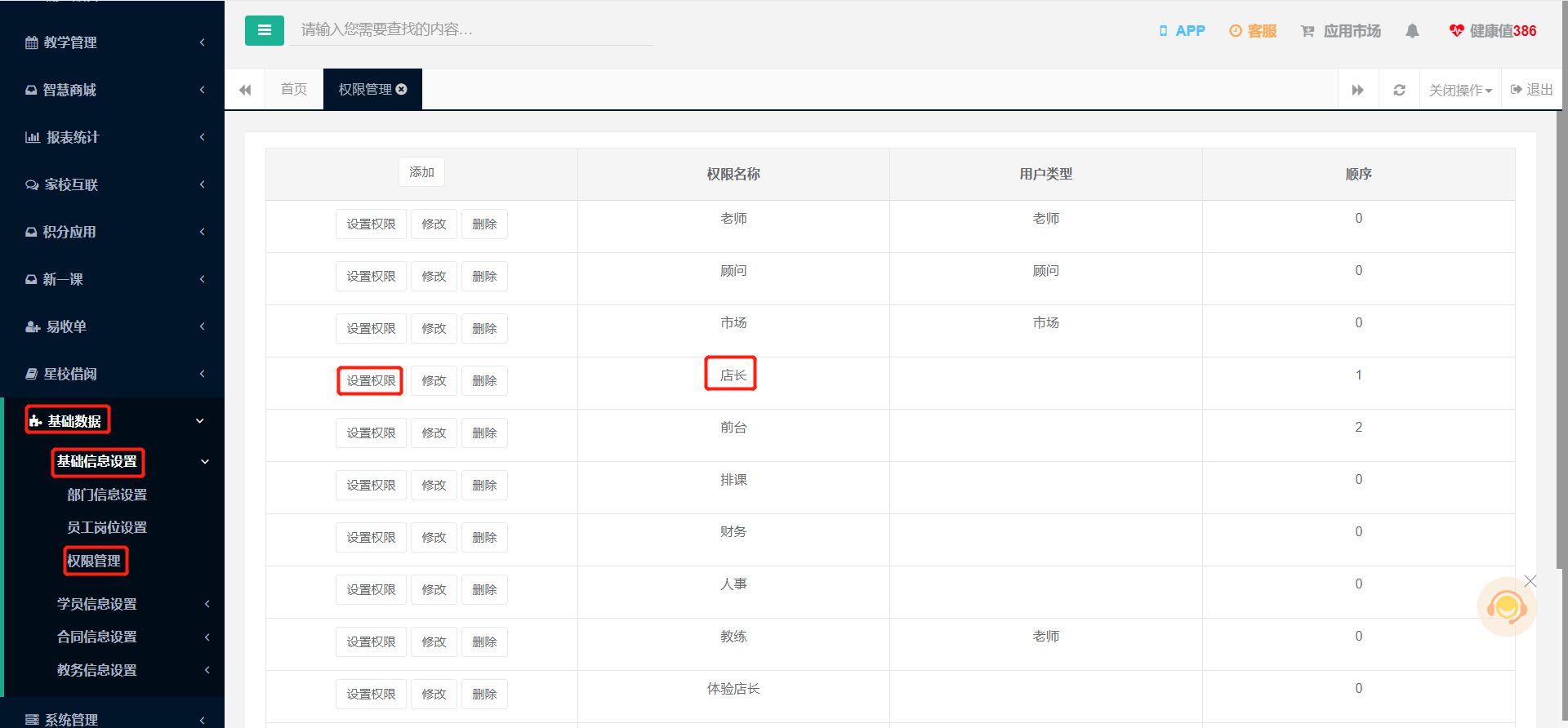The width and height of the screenshot is (1568, 728).
Task: Dismiss the floating chat widget x
Action: 1530,581
